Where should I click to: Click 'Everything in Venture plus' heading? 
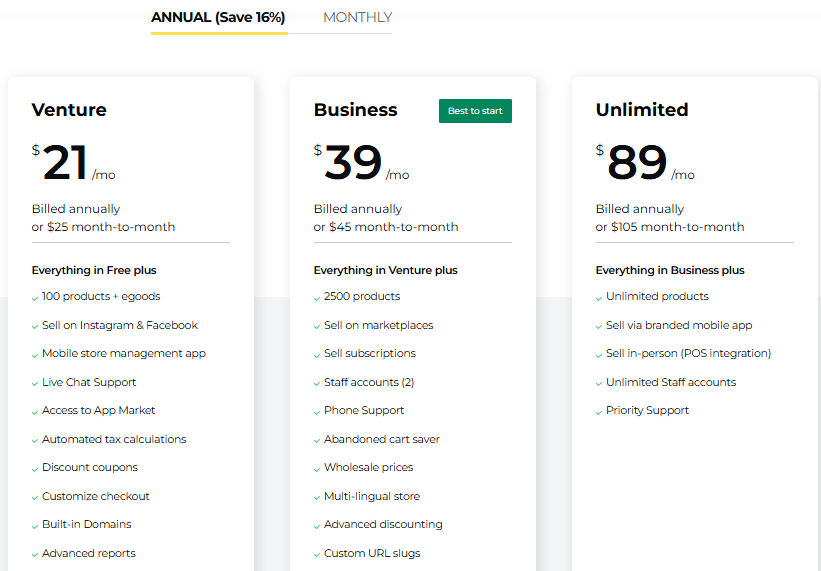point(386,270)
